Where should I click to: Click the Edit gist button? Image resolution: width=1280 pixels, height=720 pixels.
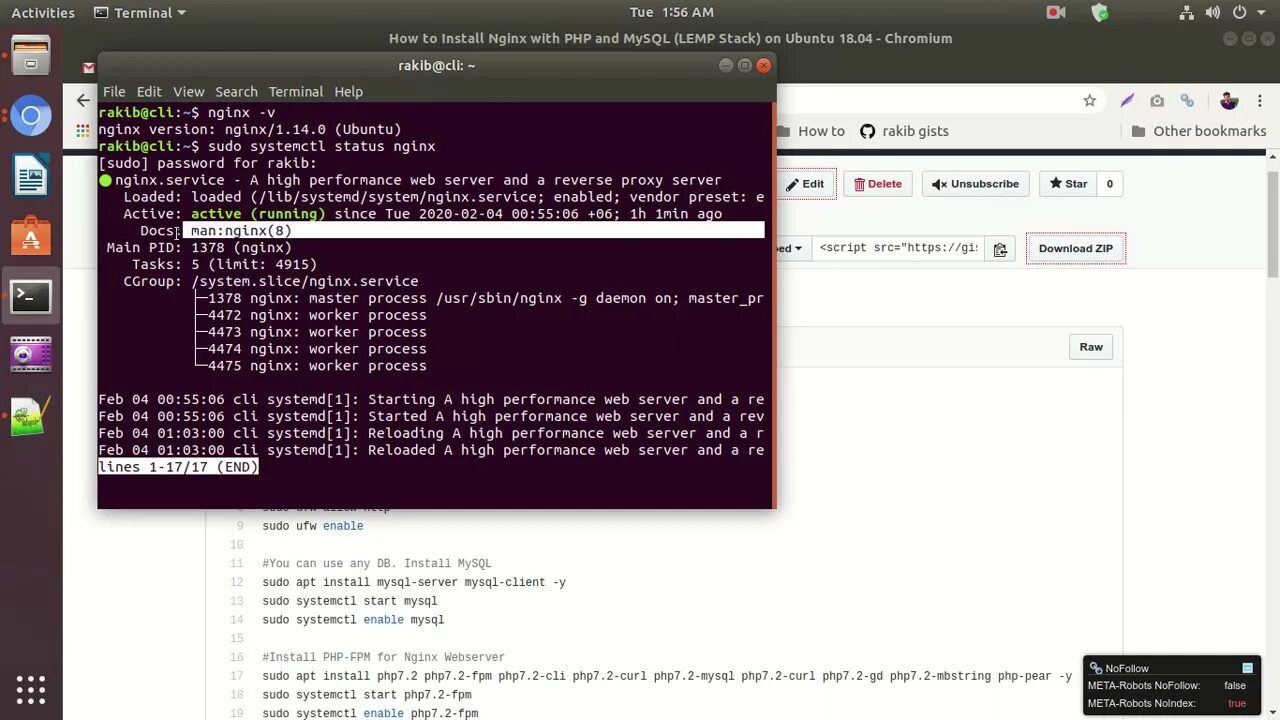(x=806, y=184)
